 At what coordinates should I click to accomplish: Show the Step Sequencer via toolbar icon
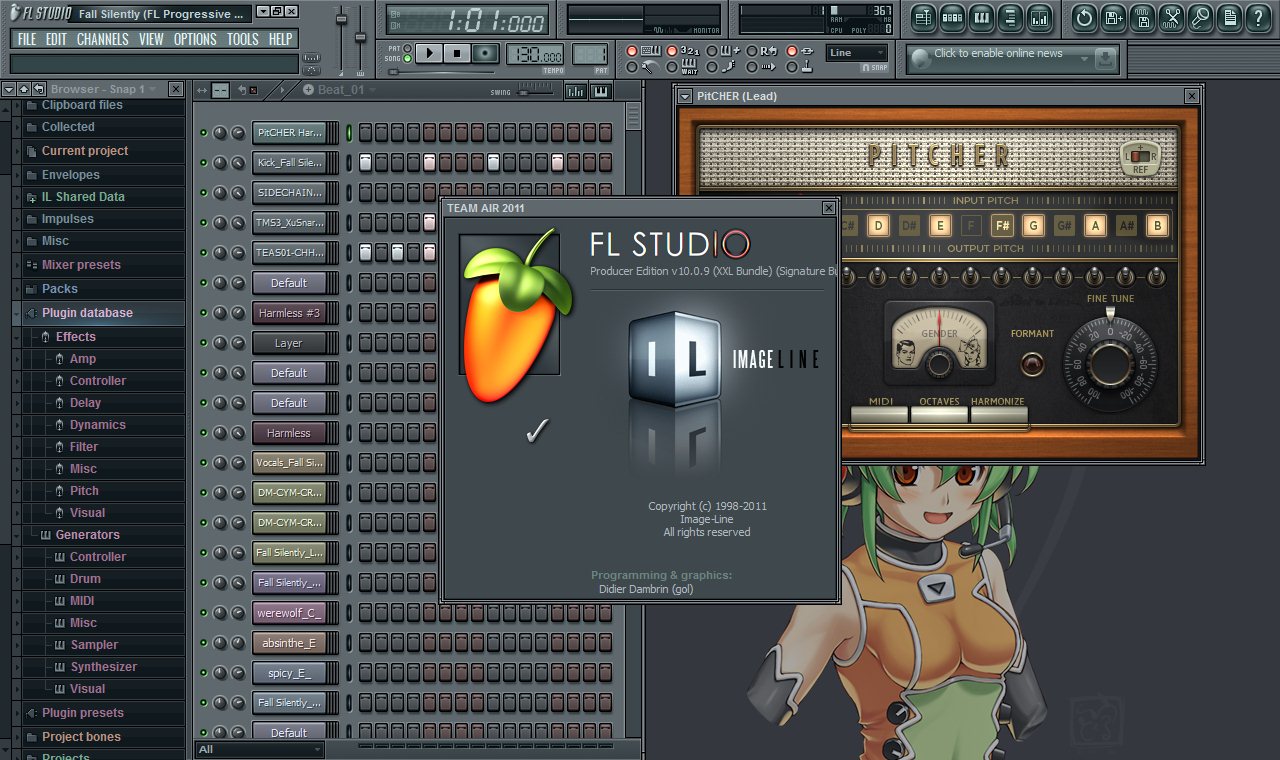952,17
